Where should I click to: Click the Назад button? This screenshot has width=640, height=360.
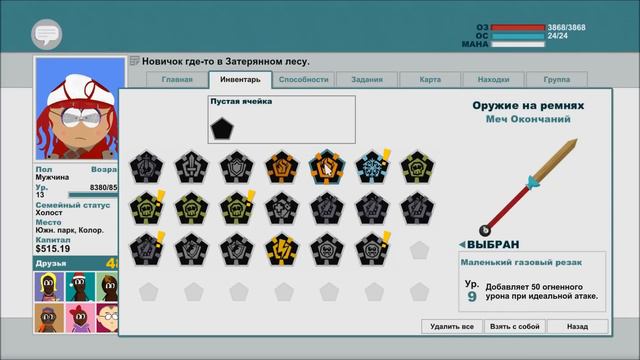[x=578, y=327]
